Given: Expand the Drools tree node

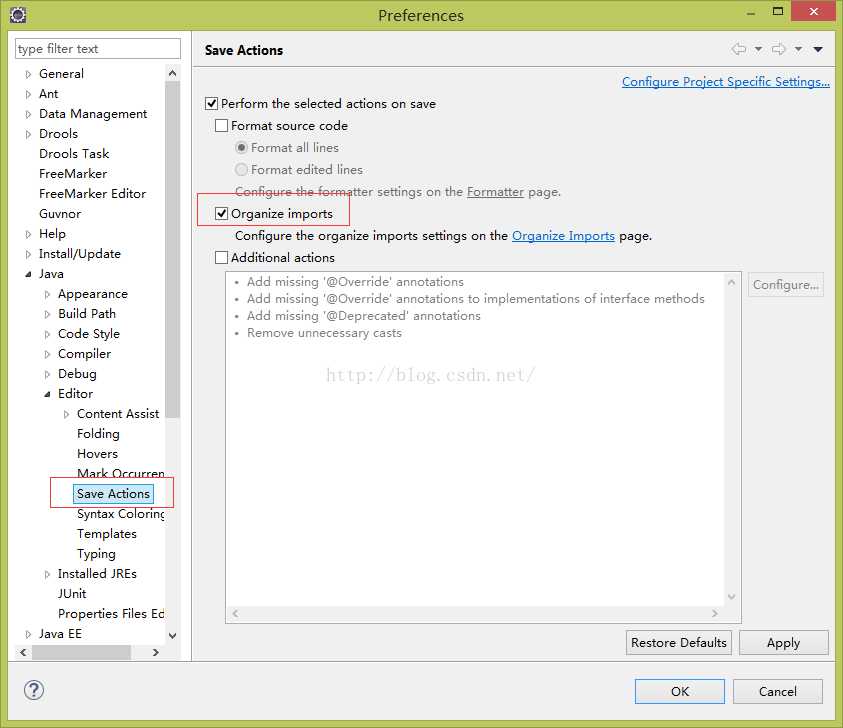Looking at the screenshot, I should pyautogui.click(x=28, y=134).
